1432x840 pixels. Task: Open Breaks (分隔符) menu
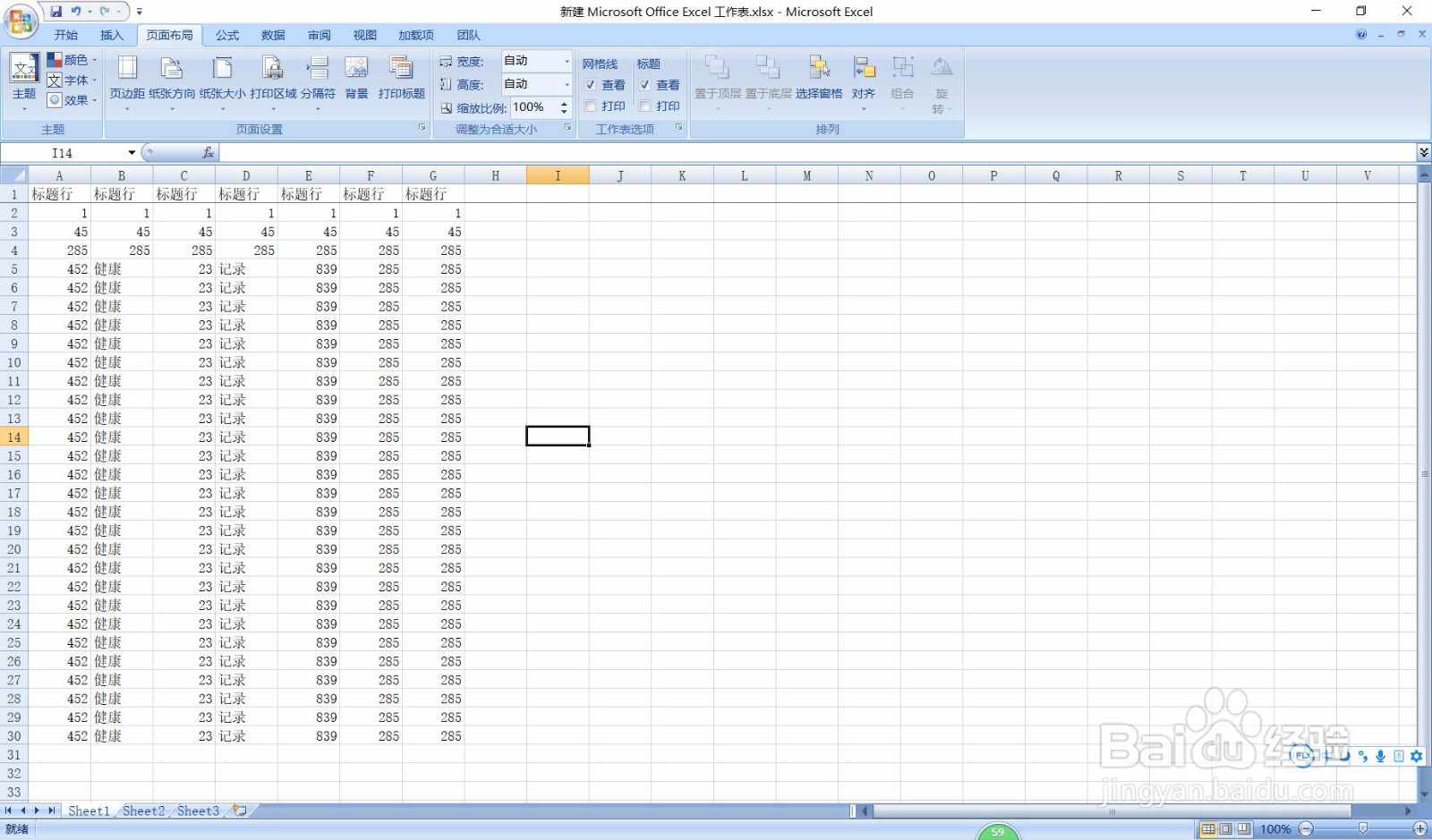click(318, 82)
